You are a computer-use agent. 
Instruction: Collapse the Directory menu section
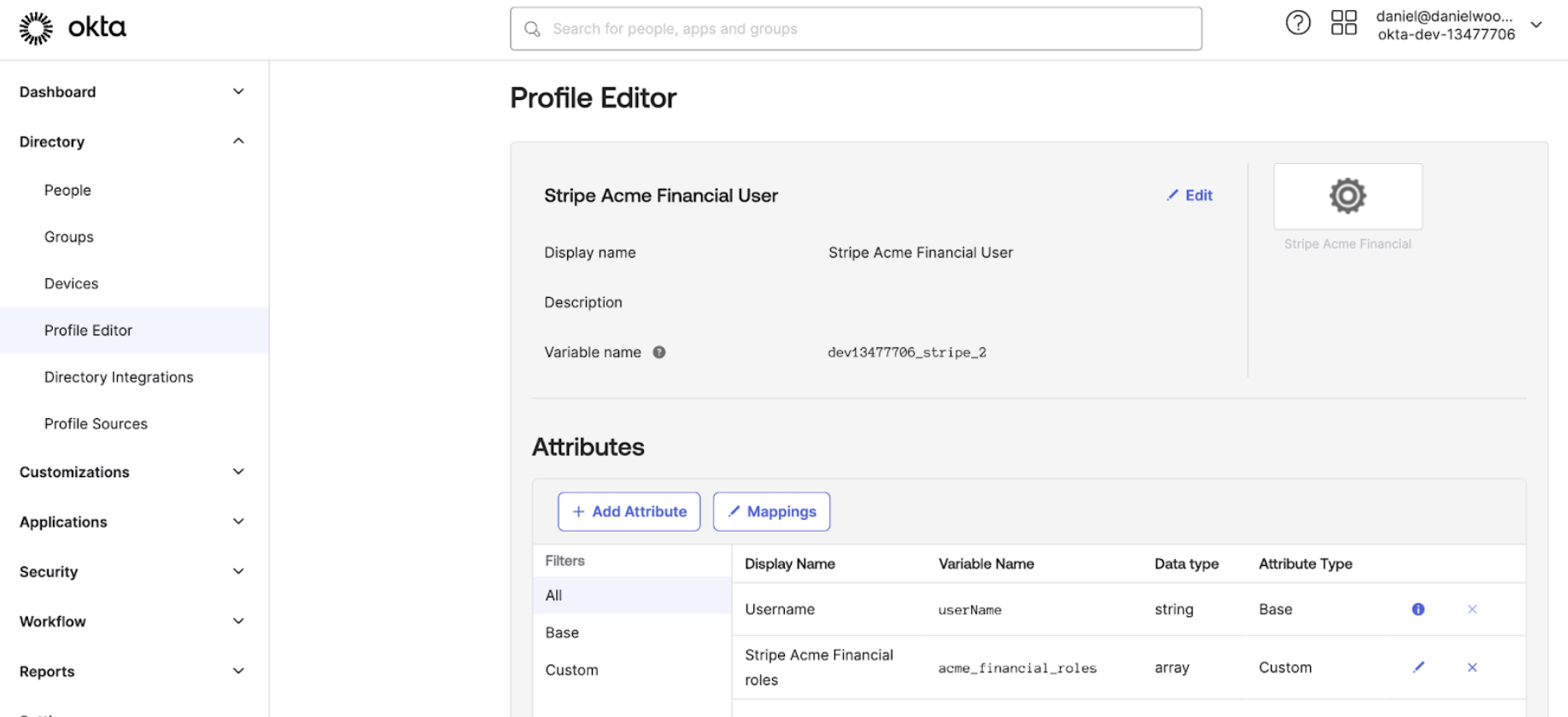pyautogui.click(x=238, y=141)
